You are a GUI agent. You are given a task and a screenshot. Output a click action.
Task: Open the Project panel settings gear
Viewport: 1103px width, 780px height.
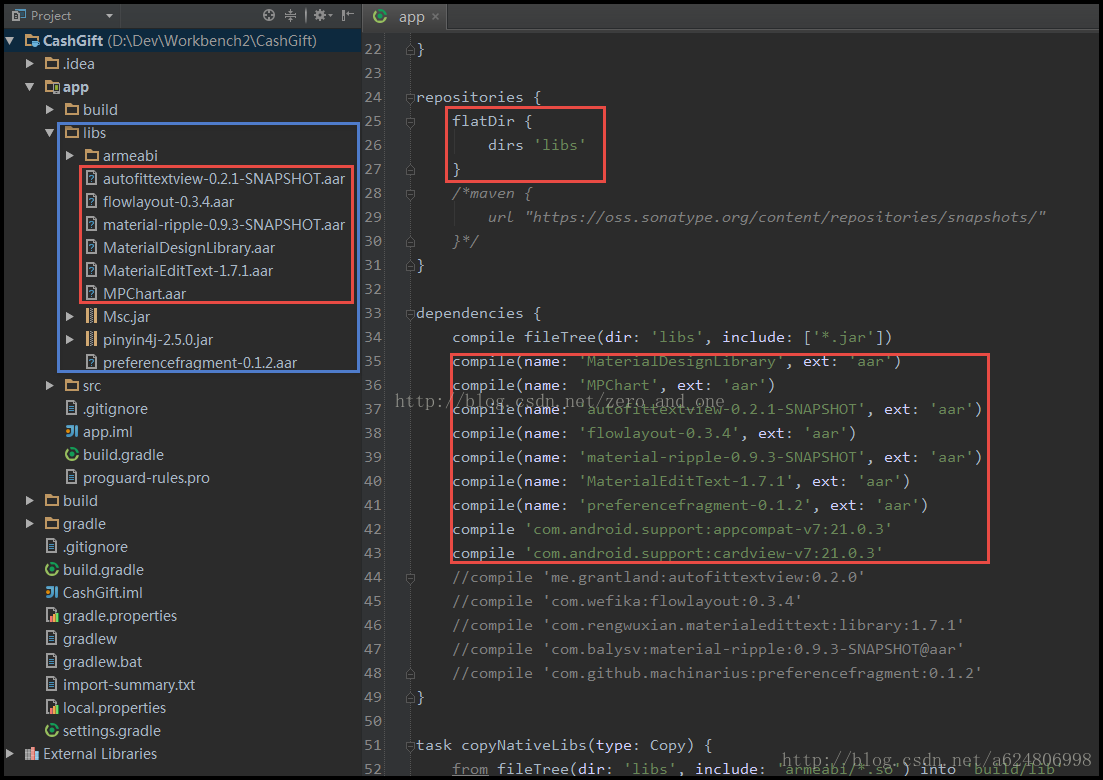click(x=322, y=15)
